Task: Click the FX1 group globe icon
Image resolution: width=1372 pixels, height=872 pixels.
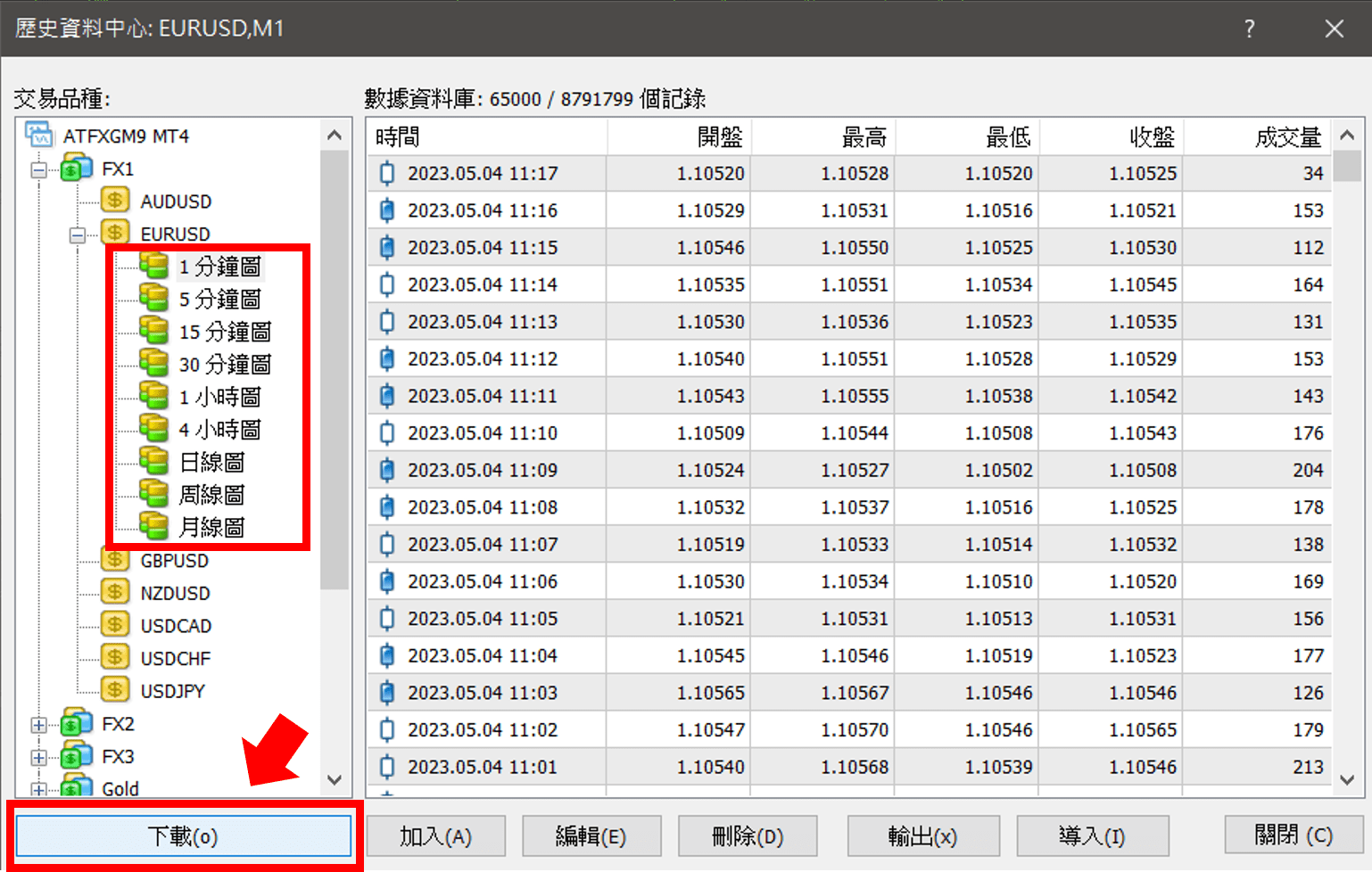Action: (x=77, y=168)
